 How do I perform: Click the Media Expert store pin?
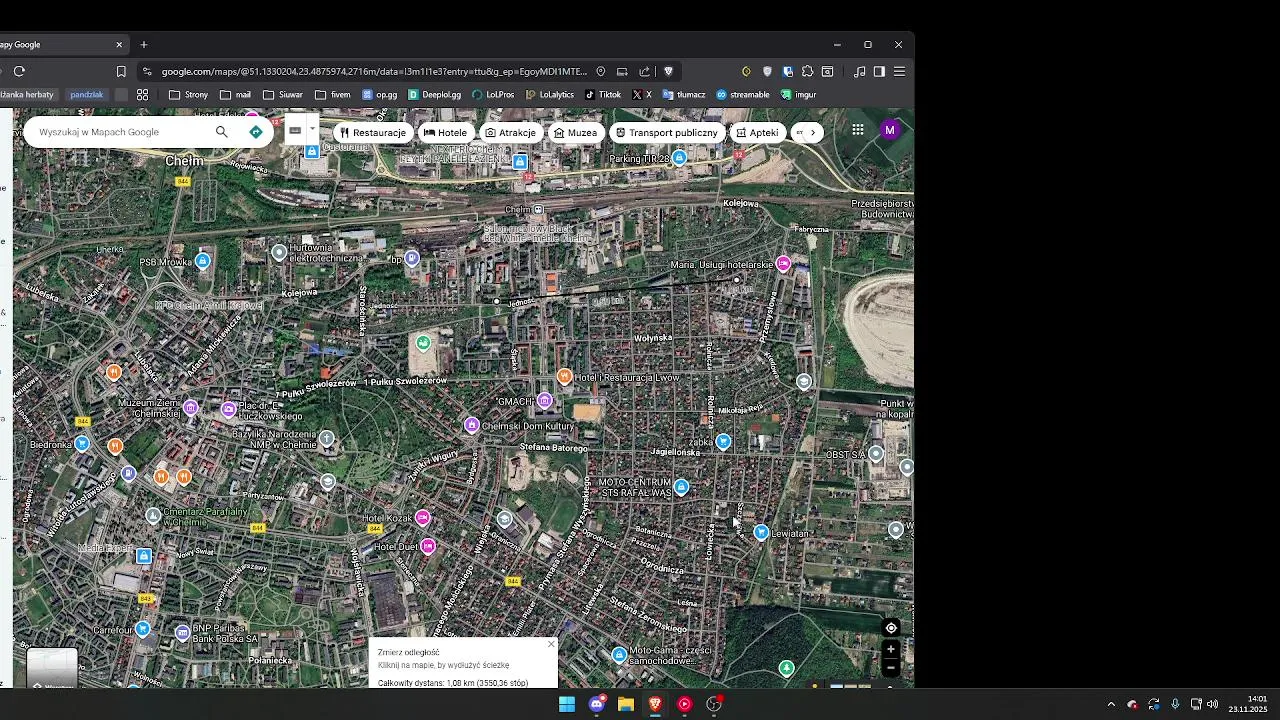point(144,555)
